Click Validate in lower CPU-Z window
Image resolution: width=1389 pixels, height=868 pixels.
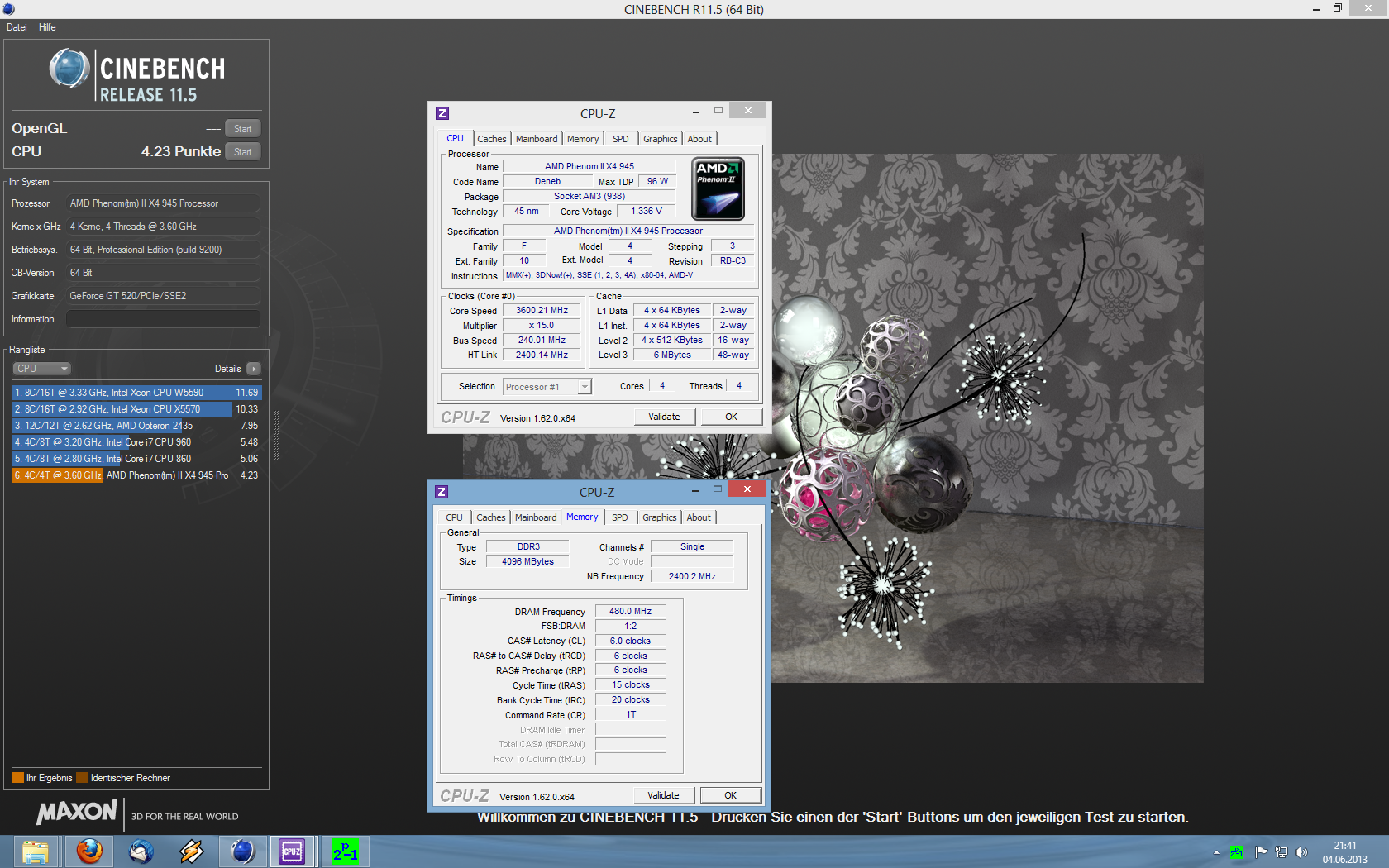tap(663, 795)
